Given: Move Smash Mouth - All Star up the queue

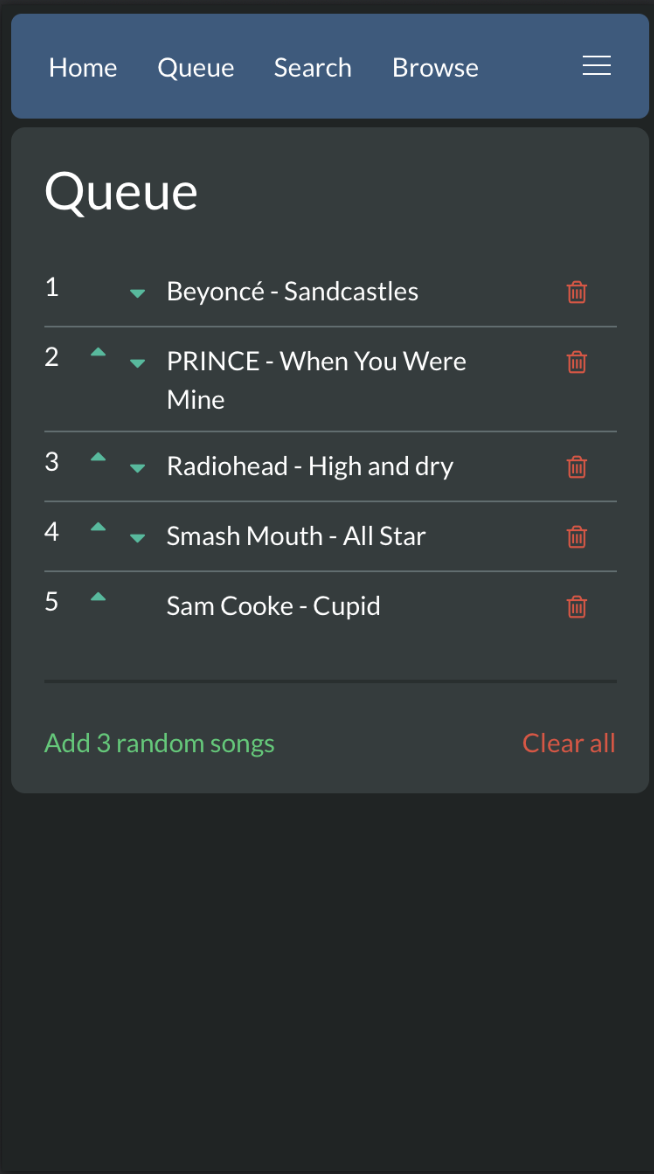Looking at the screenshot, I should [x=98, y=527].
